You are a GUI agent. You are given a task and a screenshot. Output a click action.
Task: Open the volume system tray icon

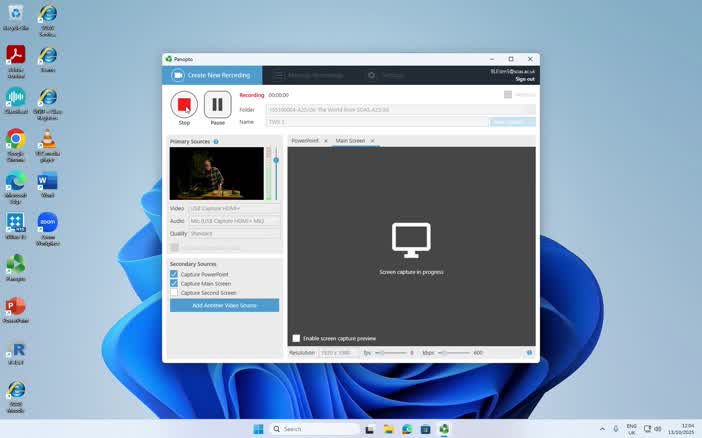(658, 429)
